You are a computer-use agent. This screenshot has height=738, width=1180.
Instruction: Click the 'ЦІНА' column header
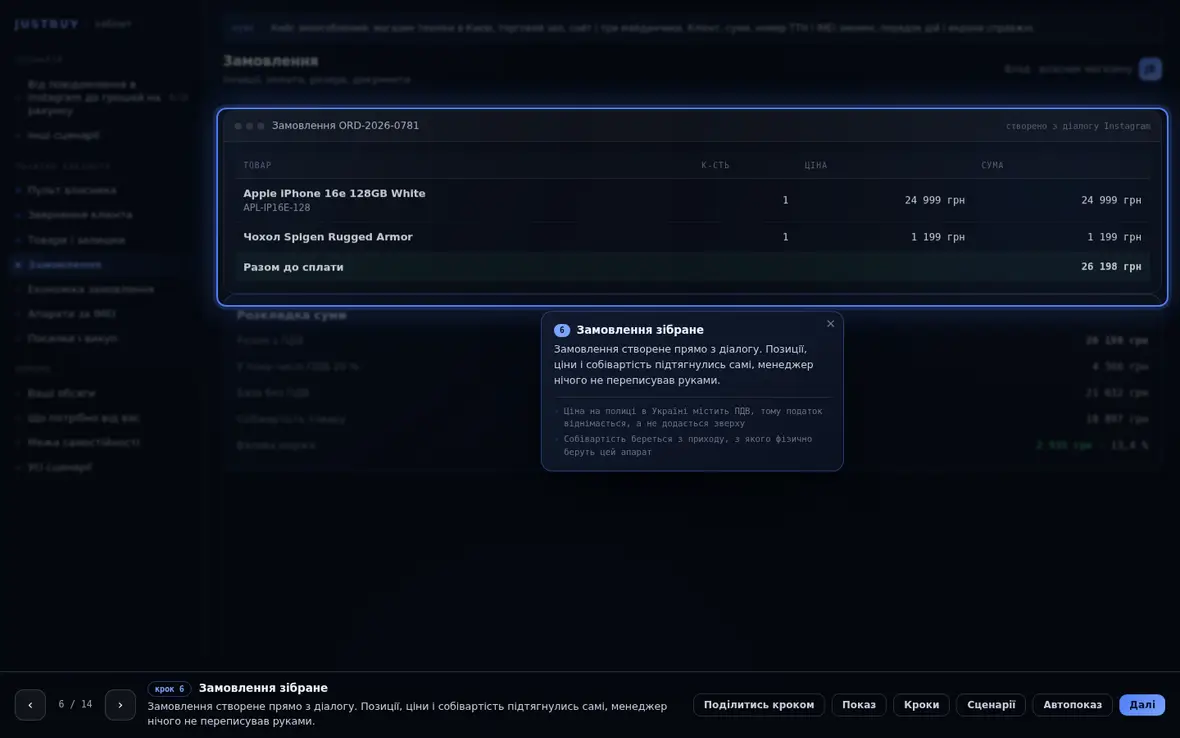point(815,166)
